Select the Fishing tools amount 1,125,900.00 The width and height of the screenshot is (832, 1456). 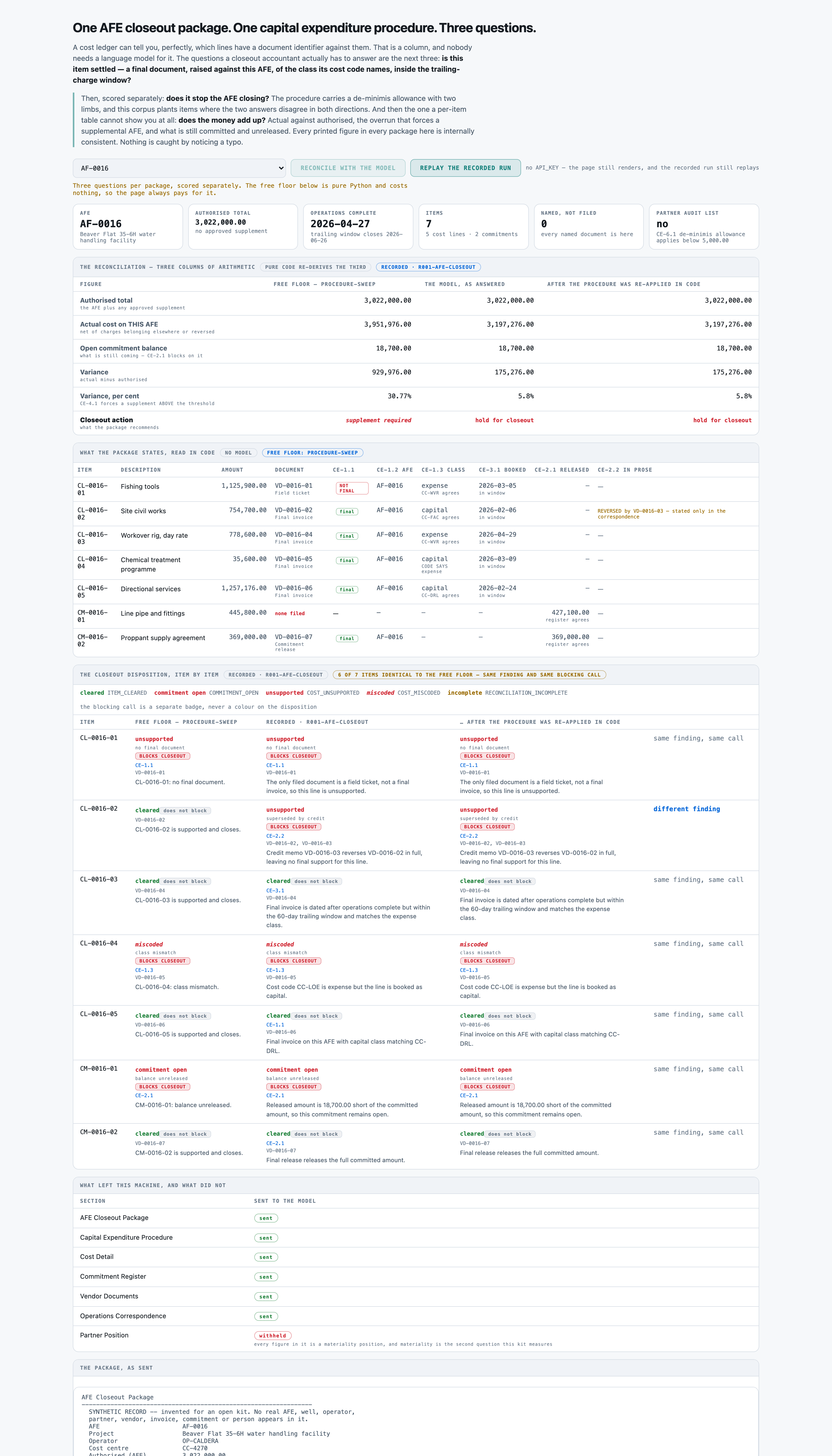coord(244,486)
